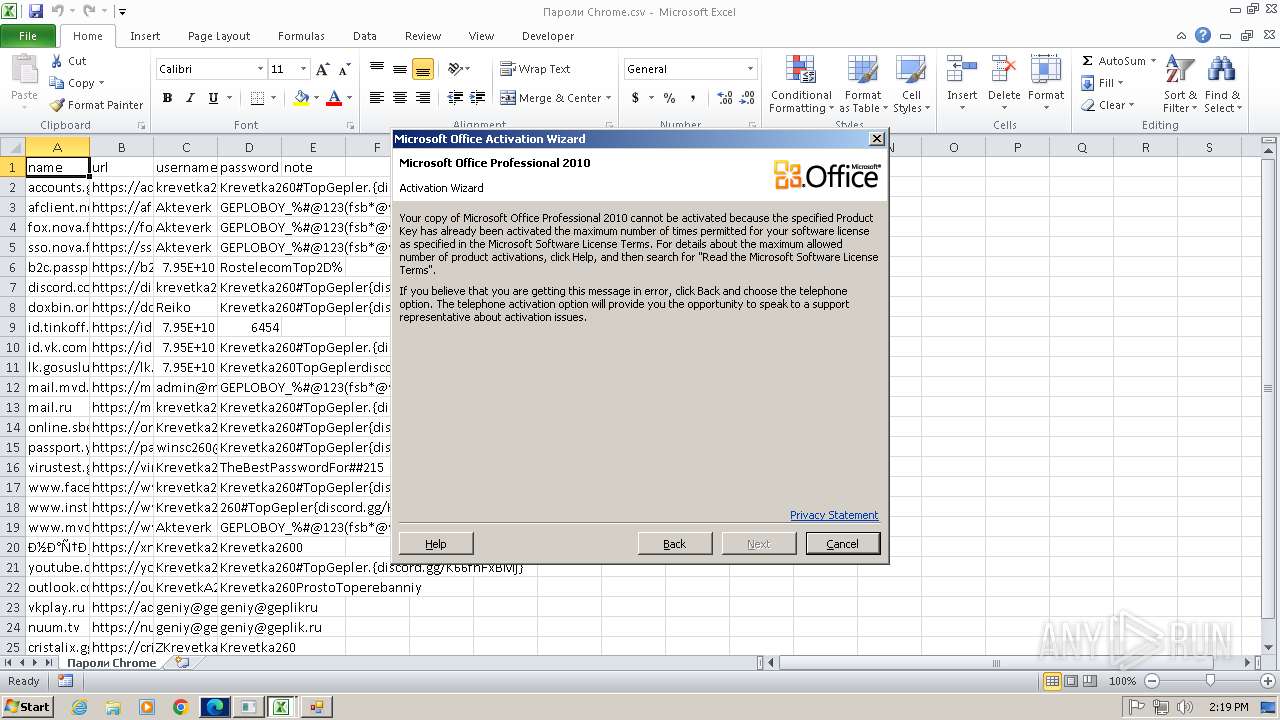Open the File tab
The height and width of the screenshot is (720, 1280).
(28, 36)
